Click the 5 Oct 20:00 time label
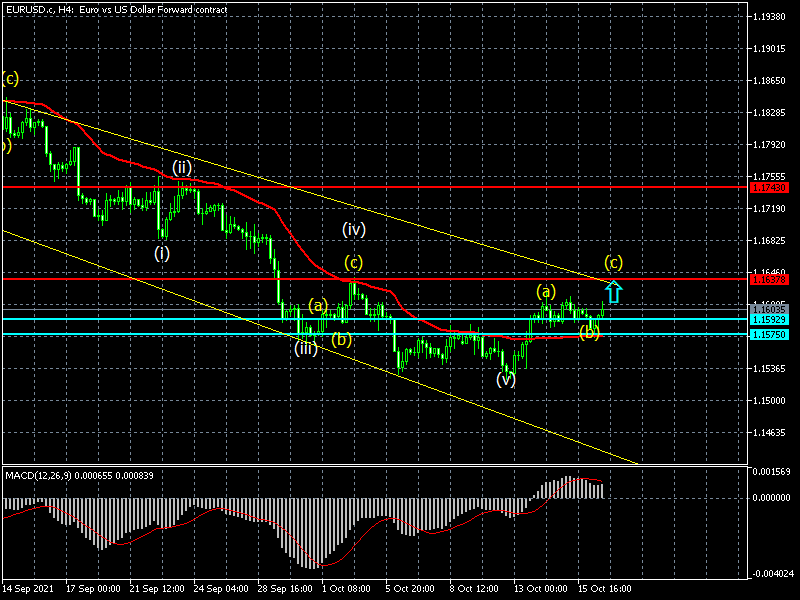 click(x=410, y=590)
